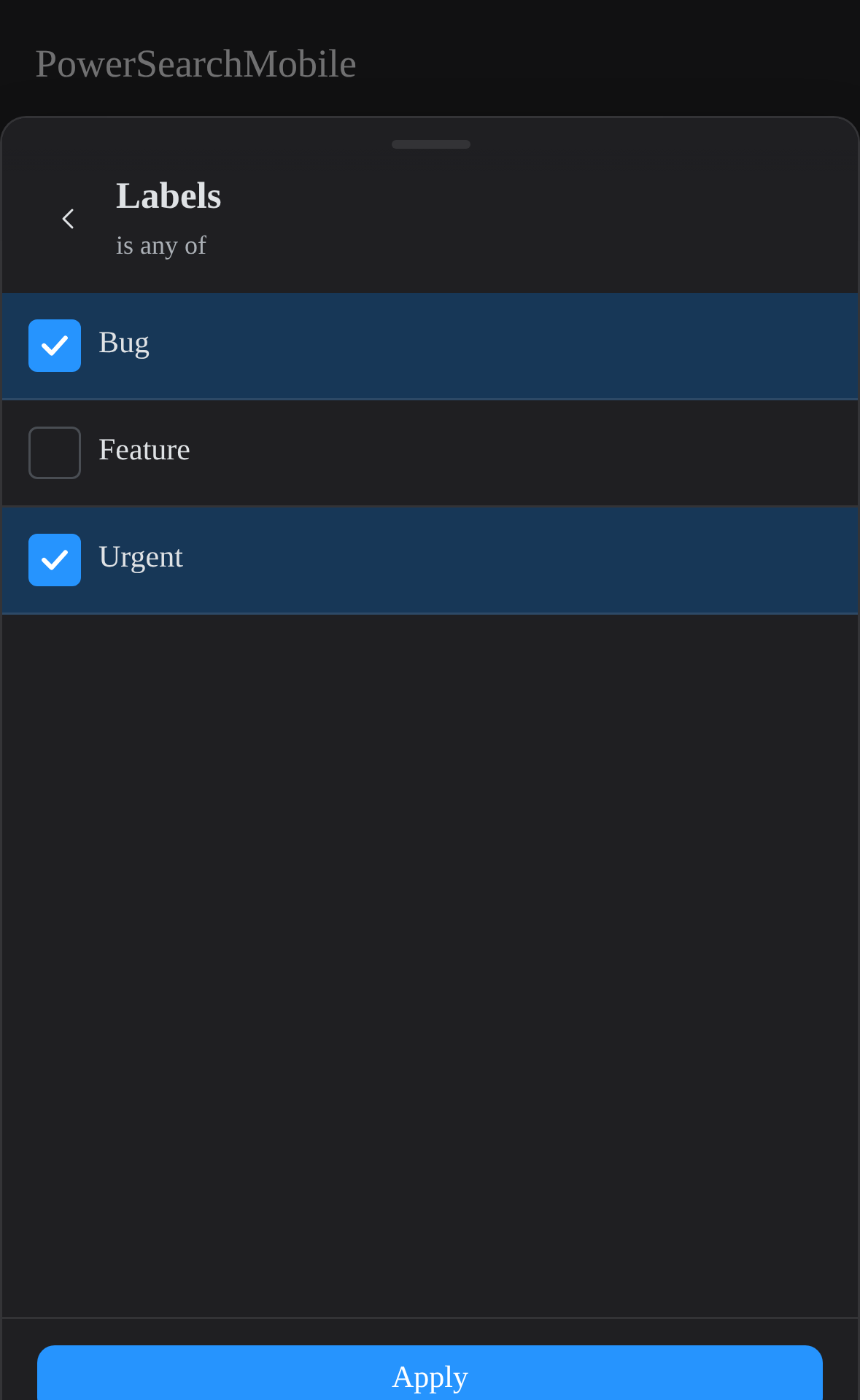860x1400 pixels.
Task: Click the Labels filter heading
Action: tap(168, 196)
